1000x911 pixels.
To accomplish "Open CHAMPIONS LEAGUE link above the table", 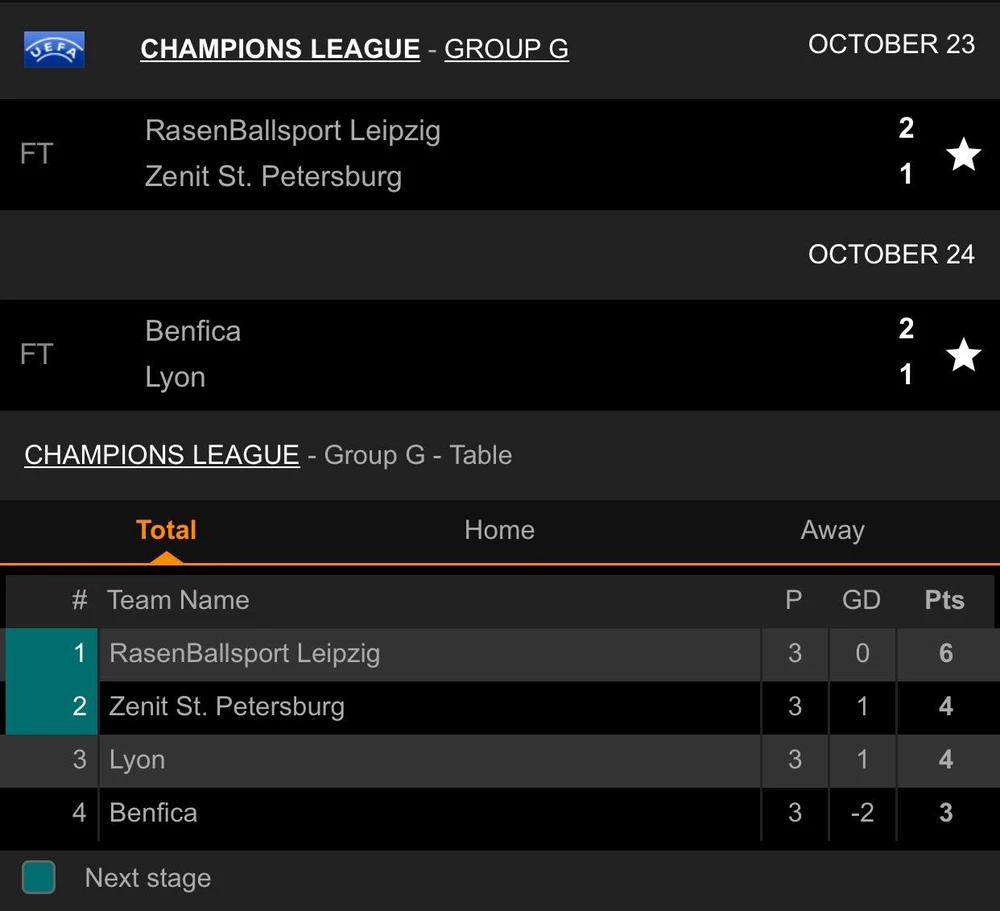I will pos(162,455).
